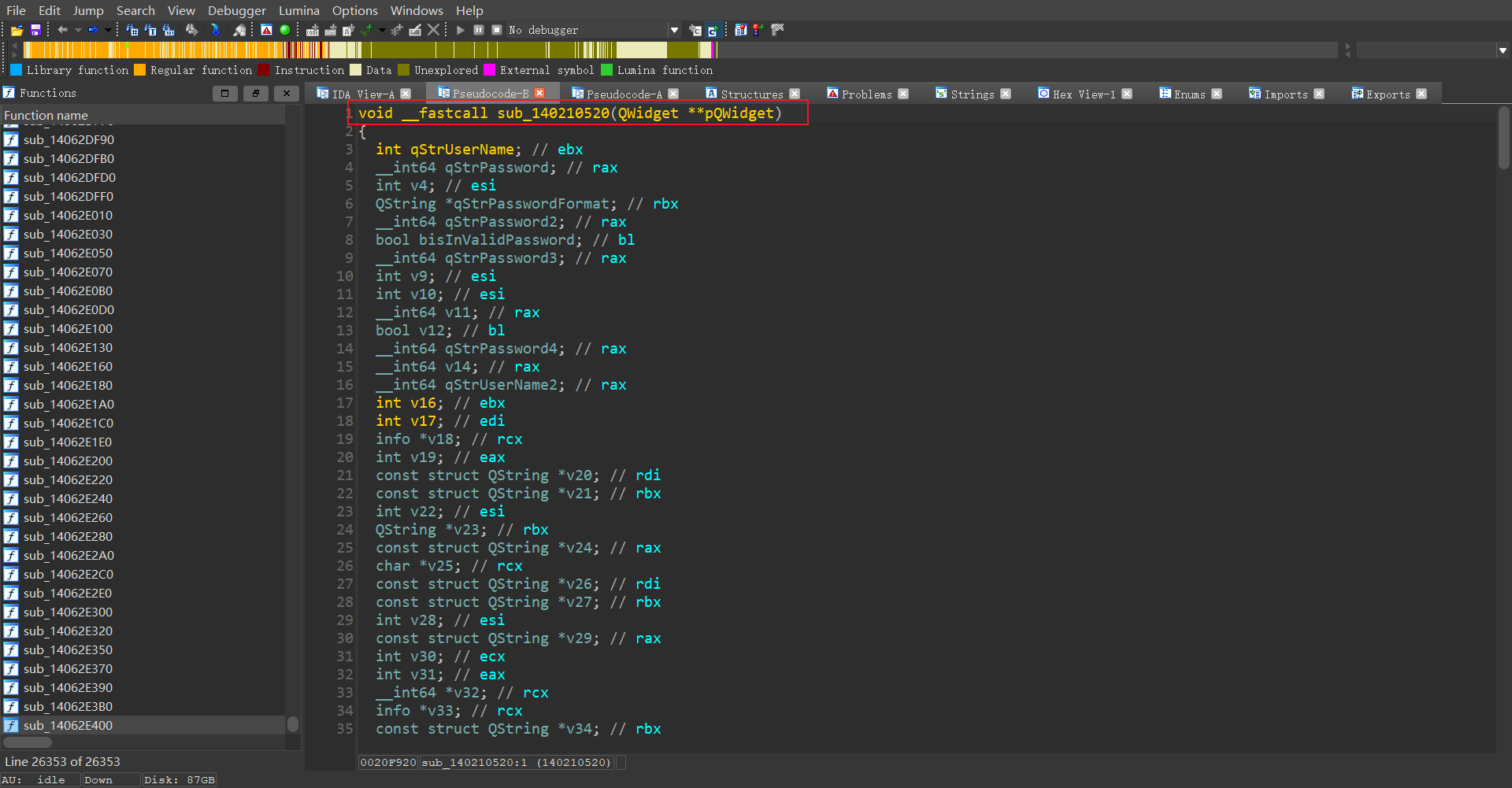Click the CODE conversion toolbar icon

tap(313, 30)
